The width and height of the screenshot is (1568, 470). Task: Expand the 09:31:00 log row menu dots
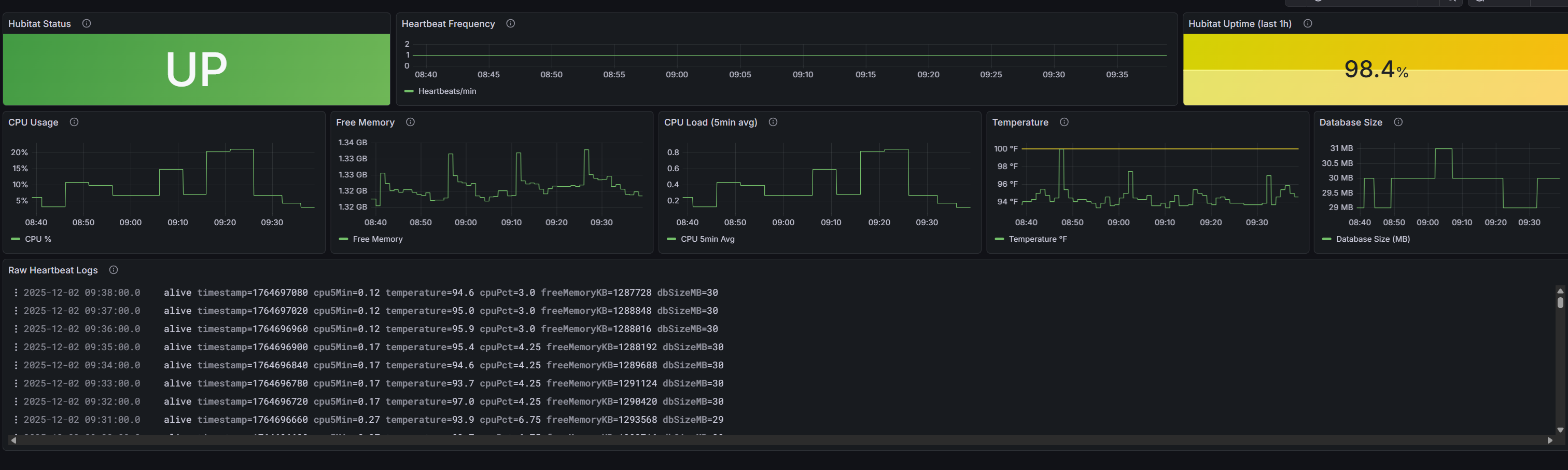(x=16, y=420)
